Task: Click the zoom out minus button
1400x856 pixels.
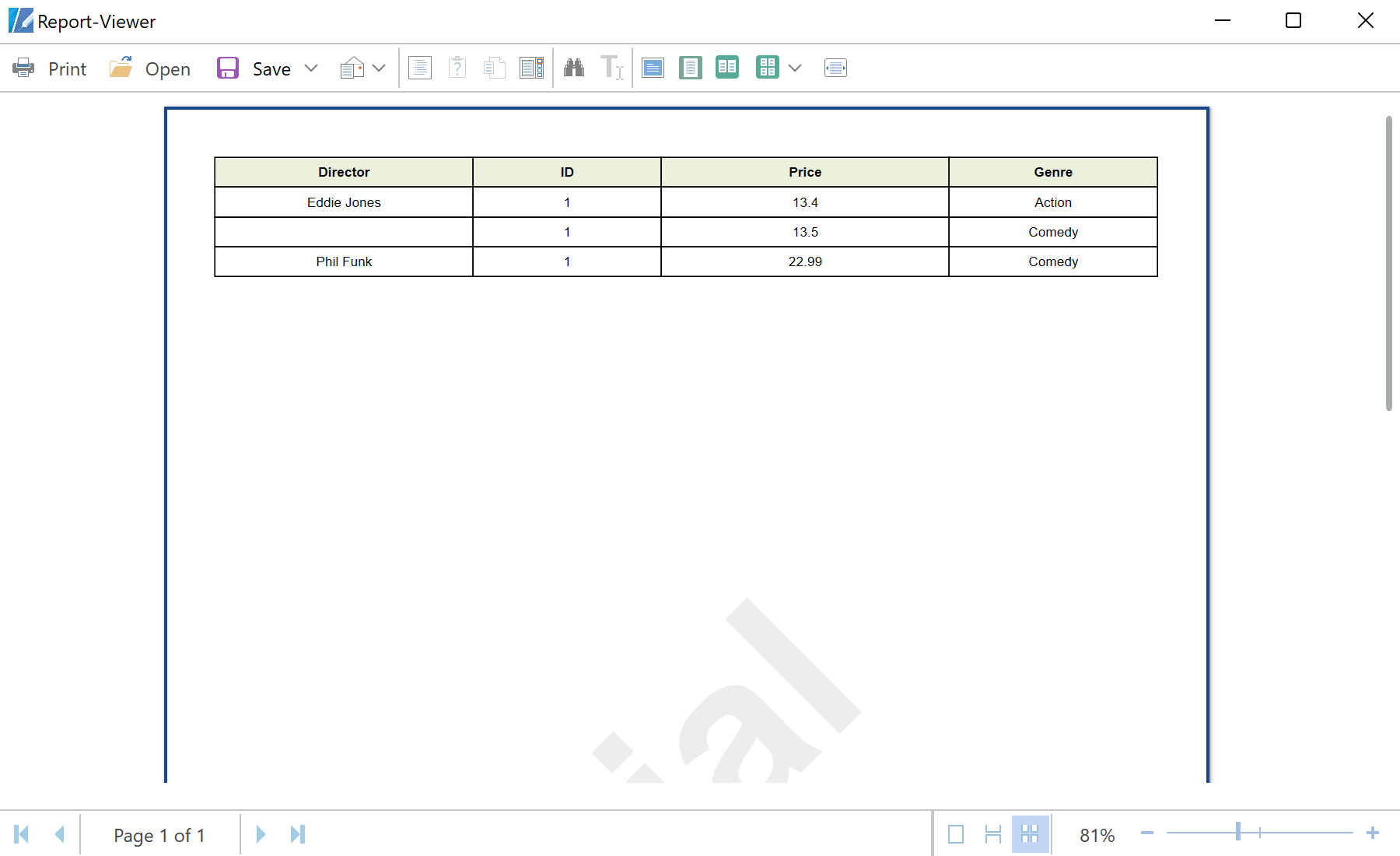Action: tap(1147, 833)
